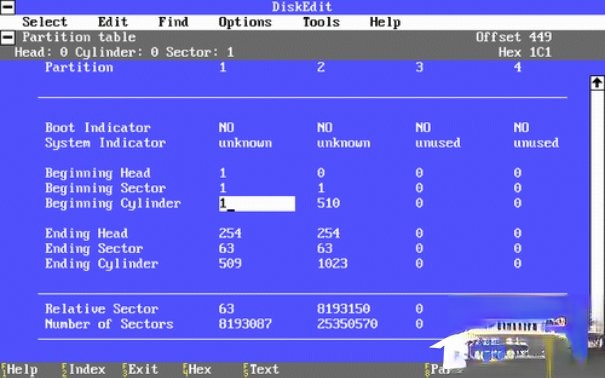Click the Partition 4 column header
Screen dimensions: 605x378
point(518,67)
